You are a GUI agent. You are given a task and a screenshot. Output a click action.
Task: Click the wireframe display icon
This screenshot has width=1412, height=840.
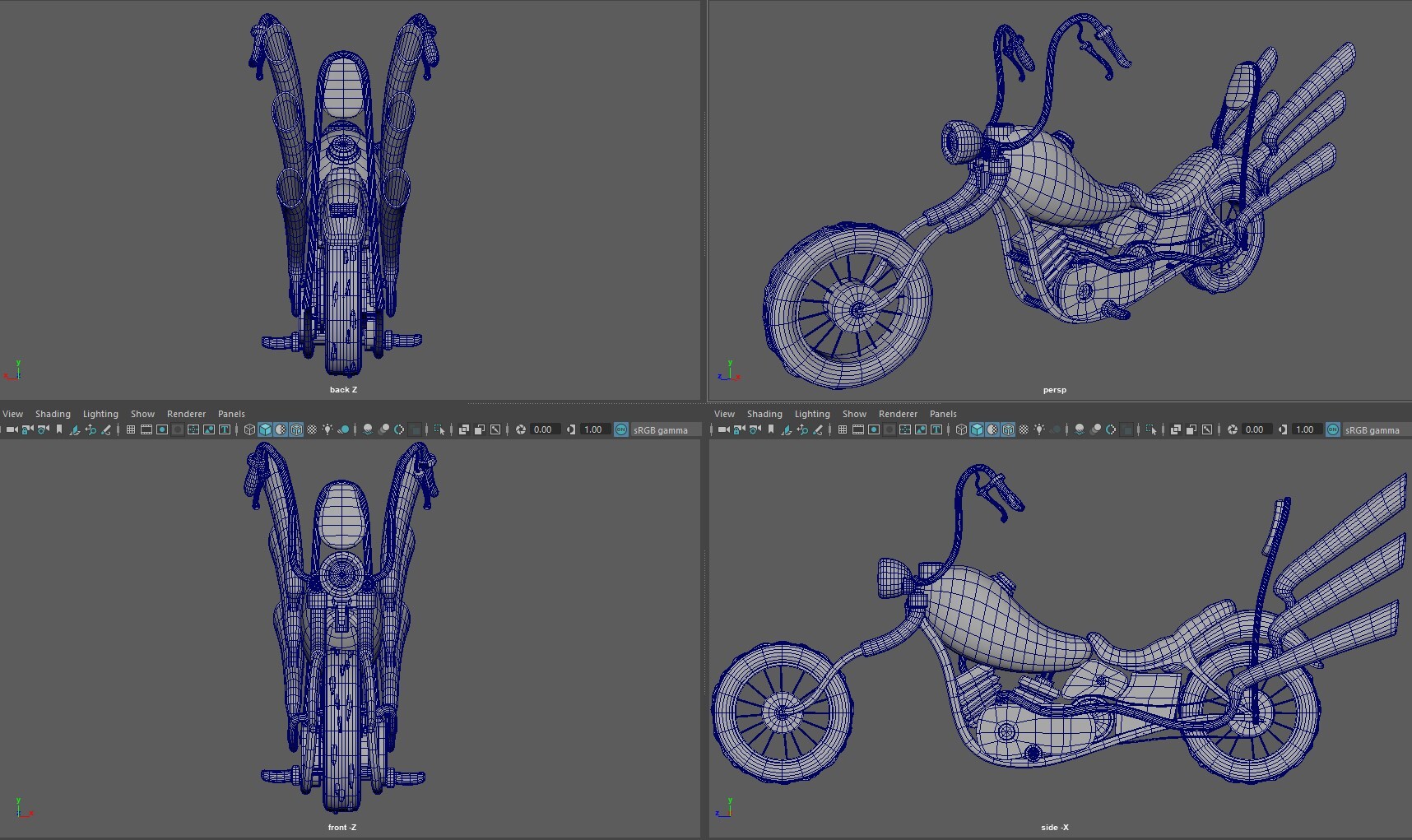(x=251, y=429)
